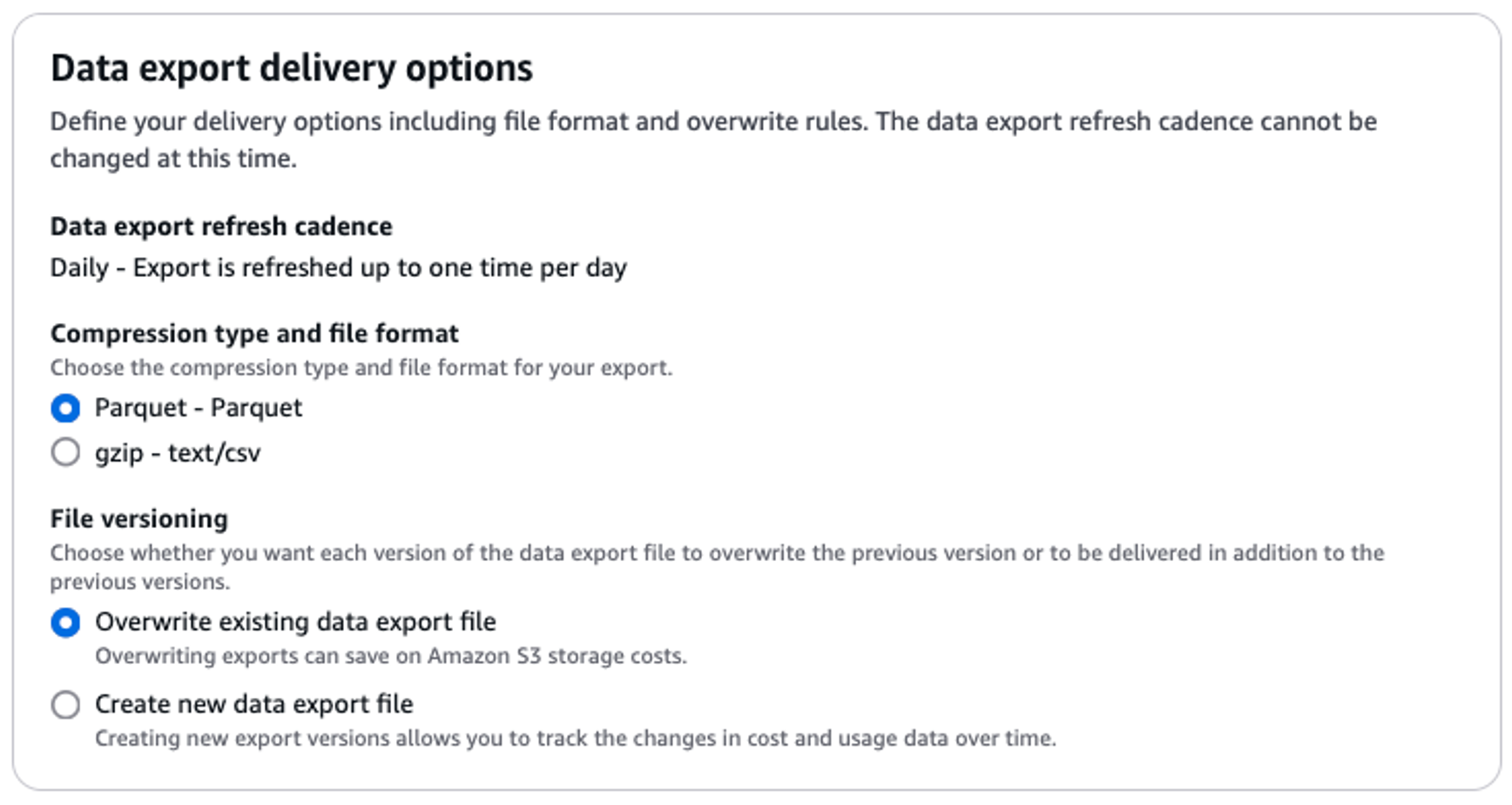Click the "Compression type and file format" heading

pos(254,334)
